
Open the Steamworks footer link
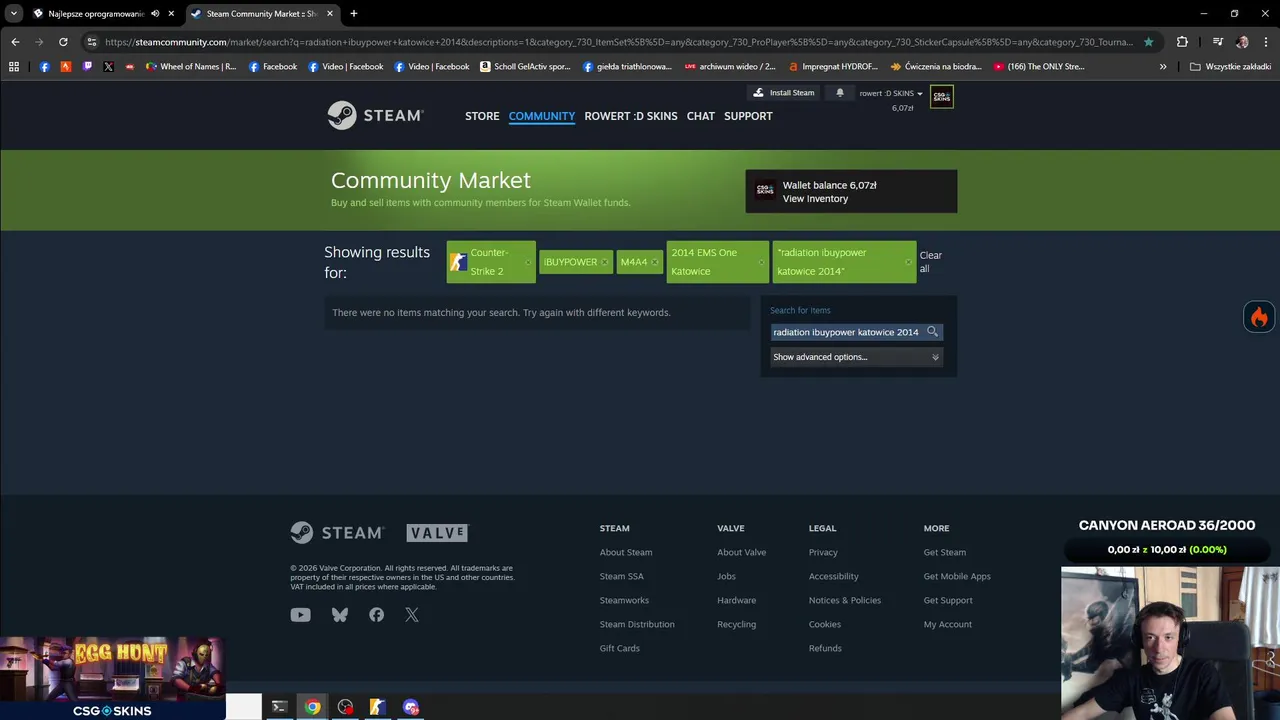click(624, 600)
